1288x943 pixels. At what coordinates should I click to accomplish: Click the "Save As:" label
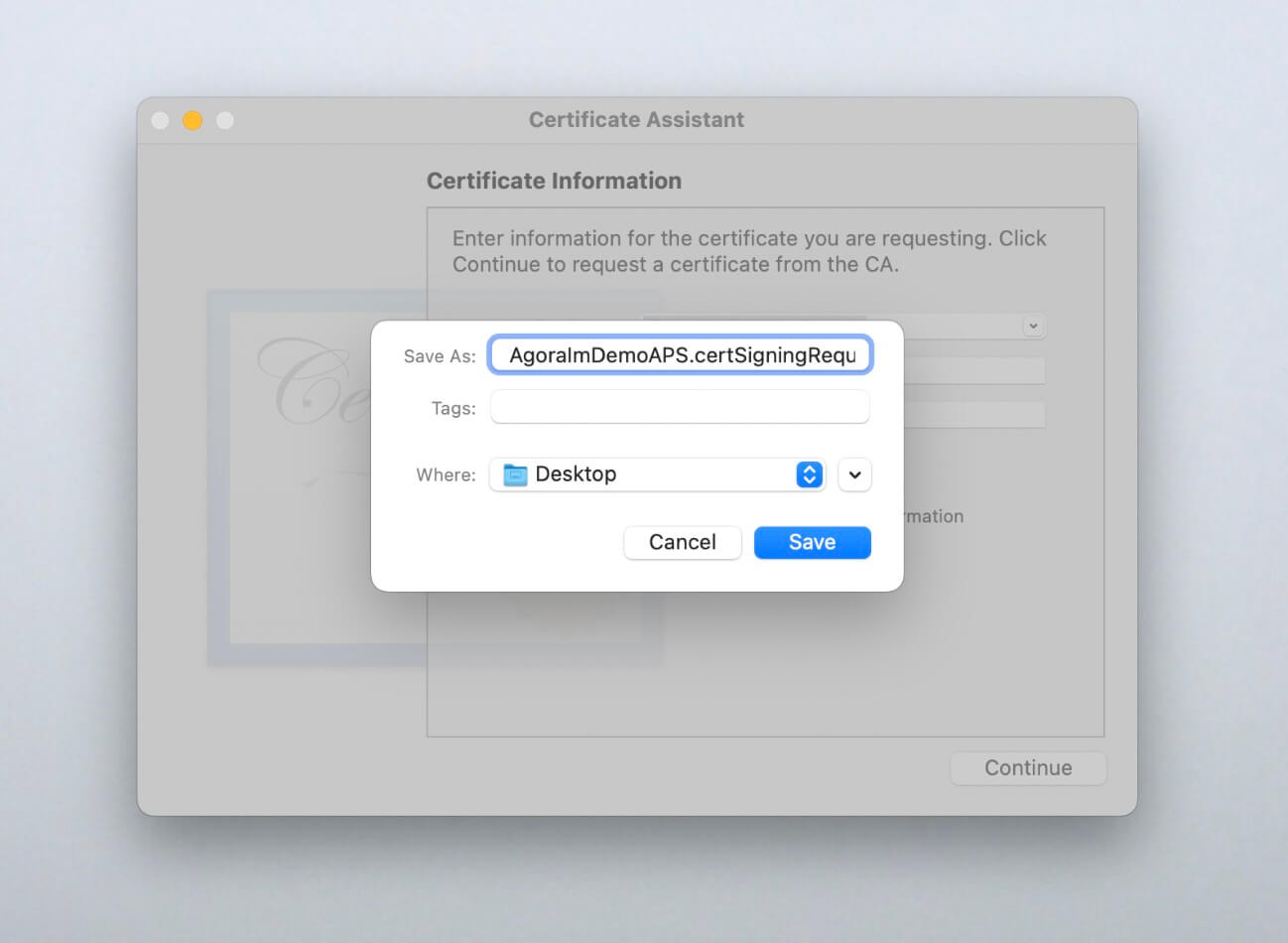point(440,356)
